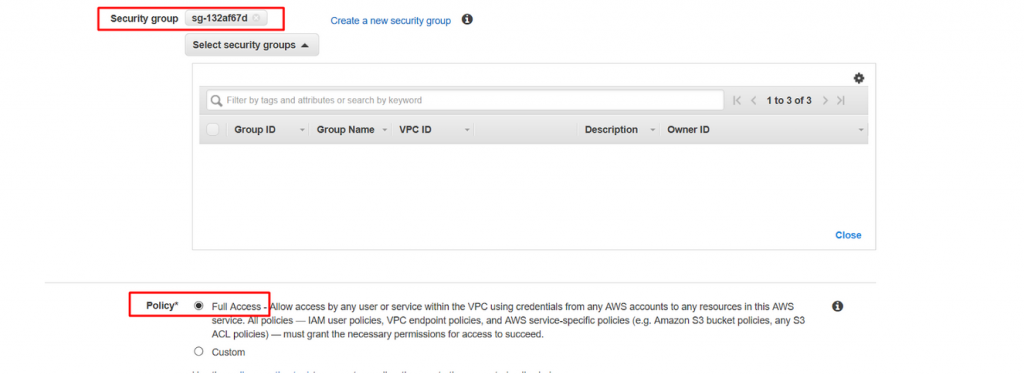1024x375 pixels.
Task: Select the Full Access policy option
Action: click(199, 306)
